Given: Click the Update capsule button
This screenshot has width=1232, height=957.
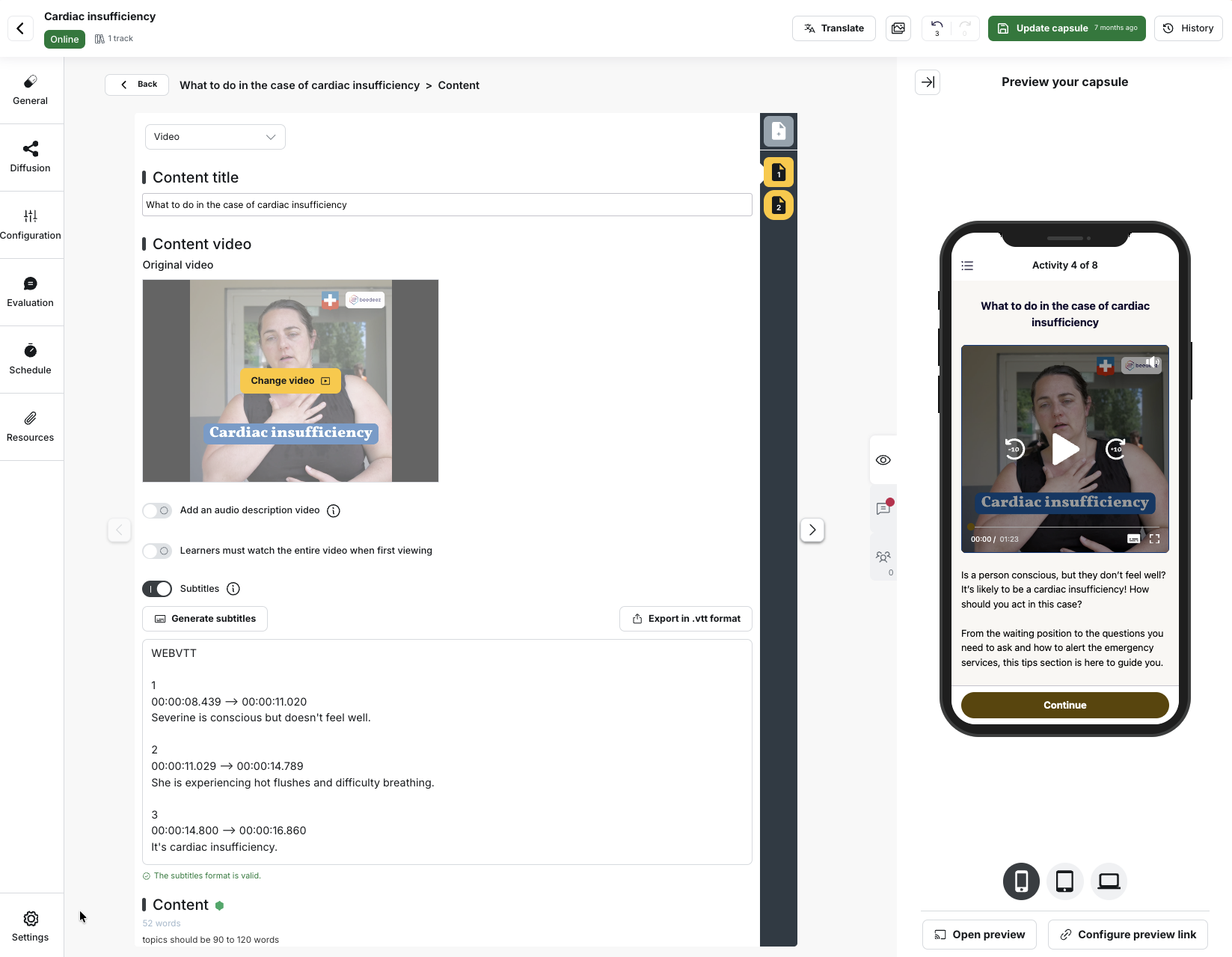Looking at the screenshot, I should click(1067, 28).
